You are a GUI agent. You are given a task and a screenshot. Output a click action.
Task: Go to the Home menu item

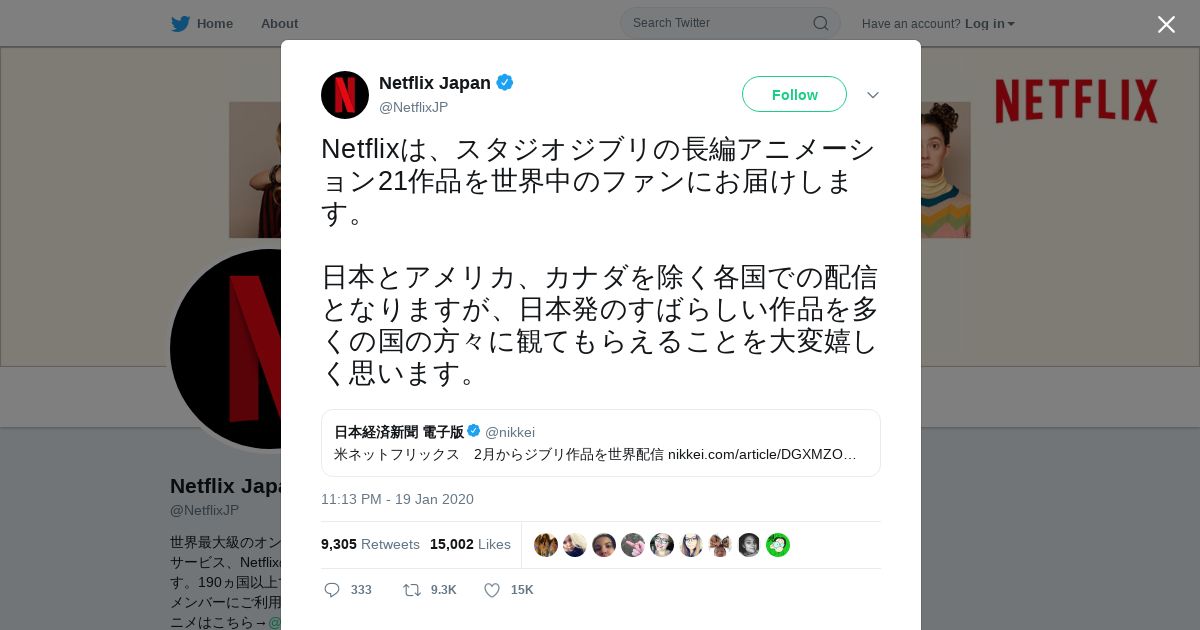tap(214, 23)
